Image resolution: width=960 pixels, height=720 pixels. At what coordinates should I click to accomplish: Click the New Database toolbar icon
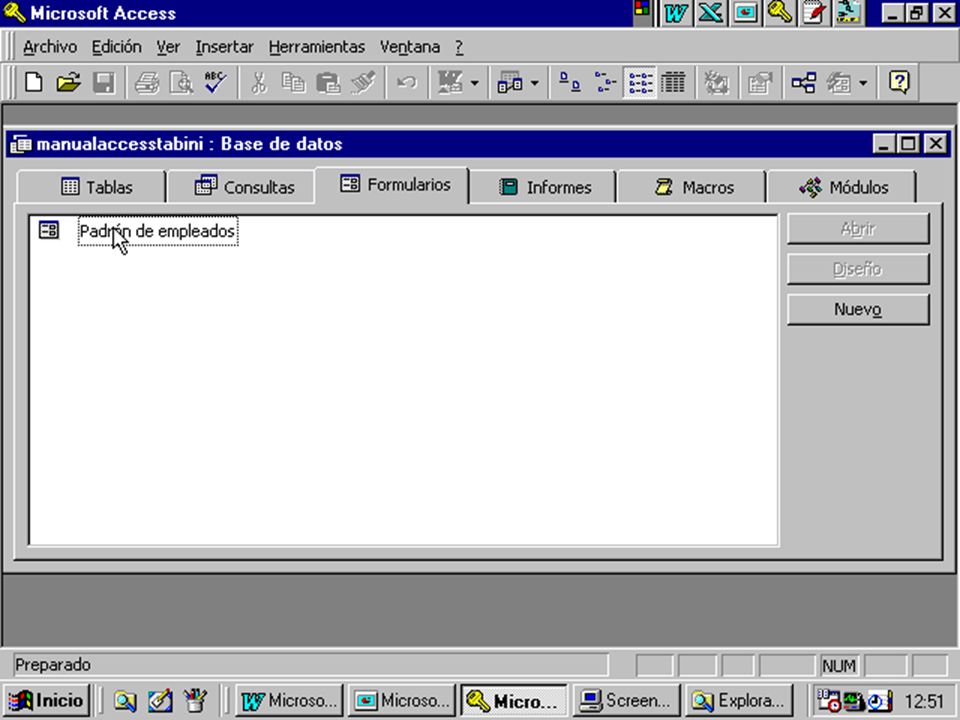[x=34, y=82]
